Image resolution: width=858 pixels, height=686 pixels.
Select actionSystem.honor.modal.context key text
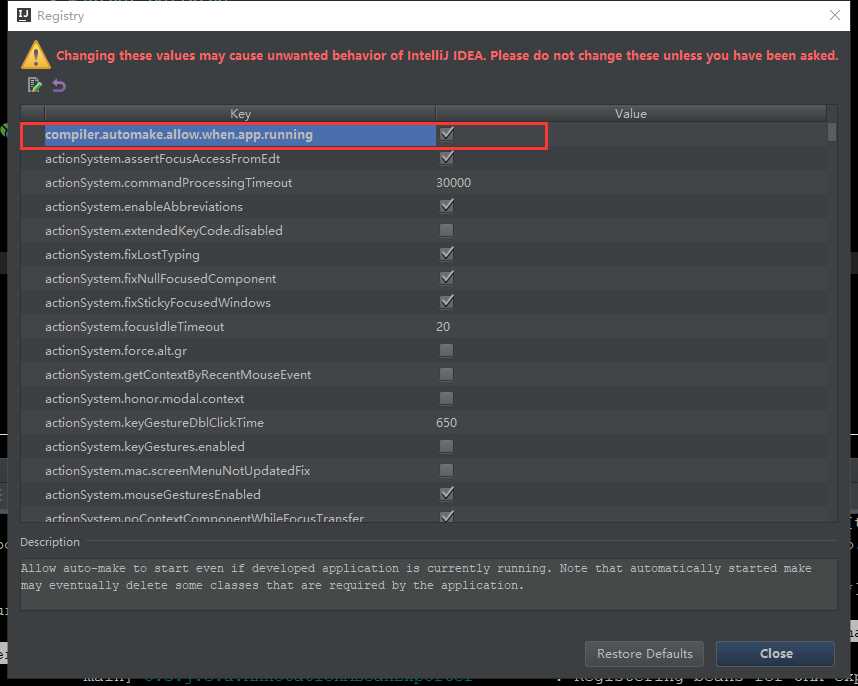coord(144,399)
